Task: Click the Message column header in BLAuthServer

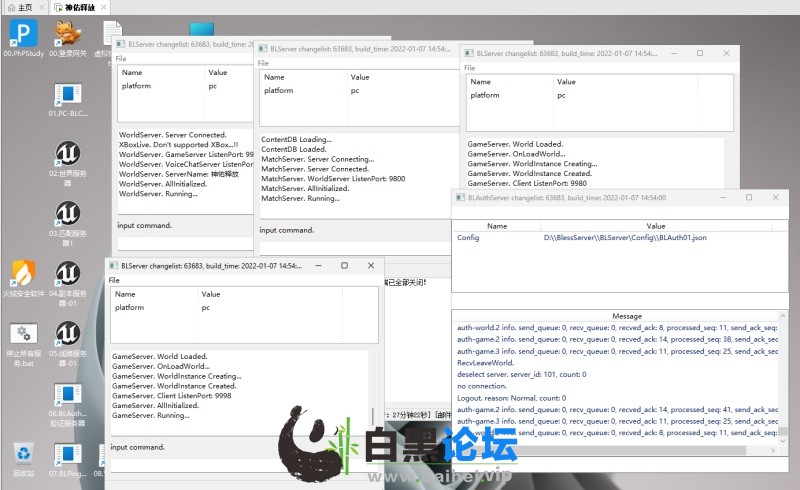Action: 626,316
